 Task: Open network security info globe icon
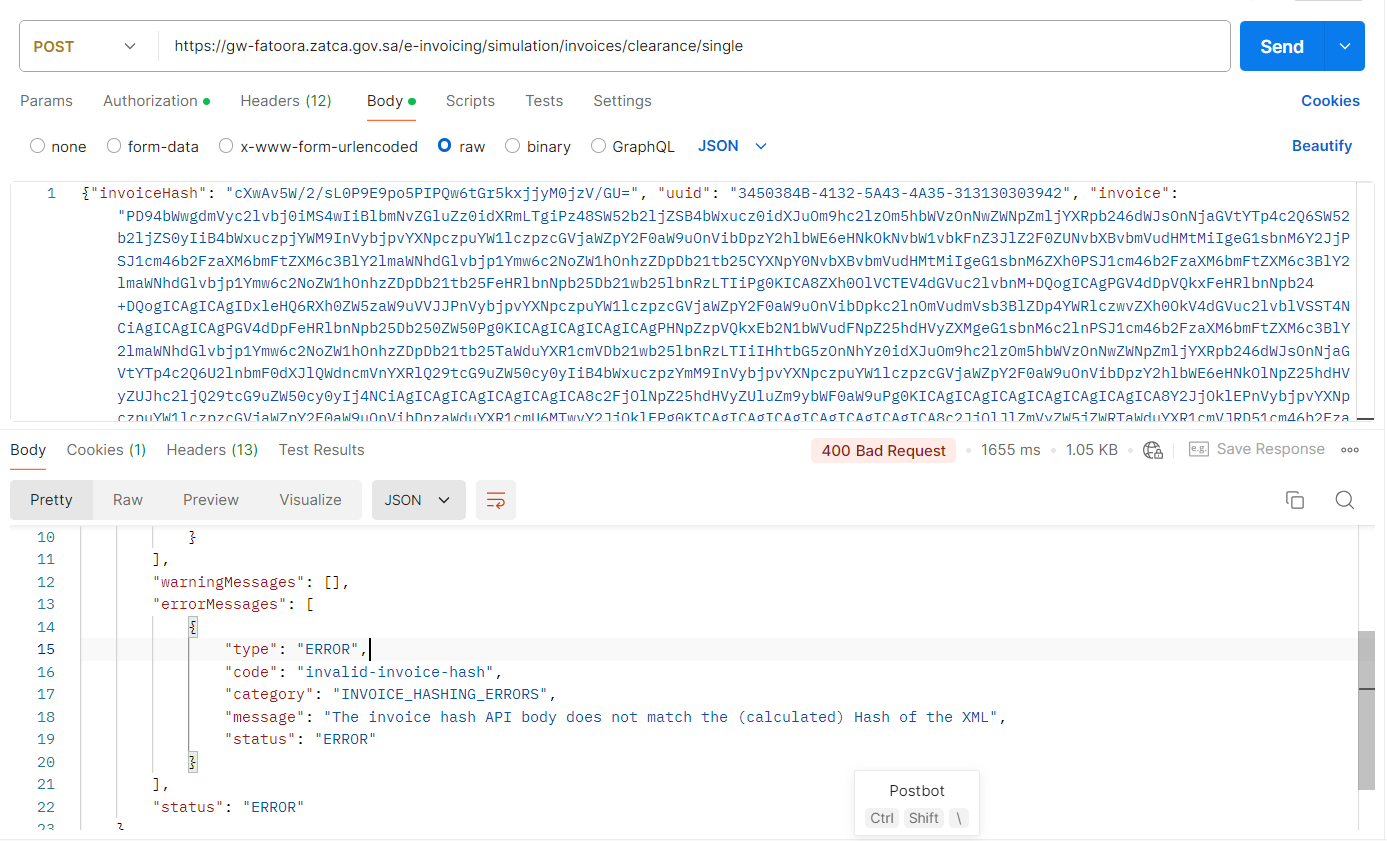pos(1153,450)
